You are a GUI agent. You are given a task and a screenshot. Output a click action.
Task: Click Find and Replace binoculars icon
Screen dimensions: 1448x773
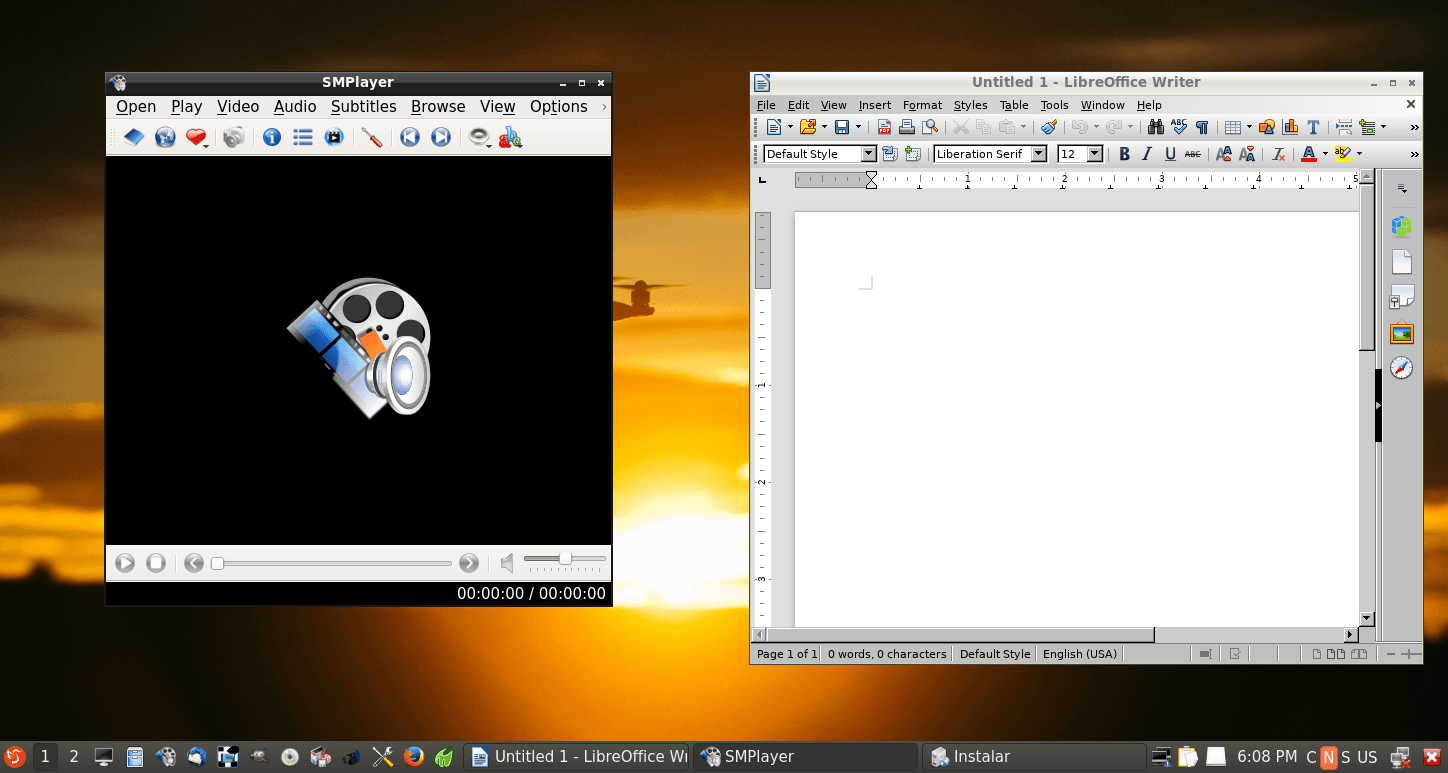1156,127
